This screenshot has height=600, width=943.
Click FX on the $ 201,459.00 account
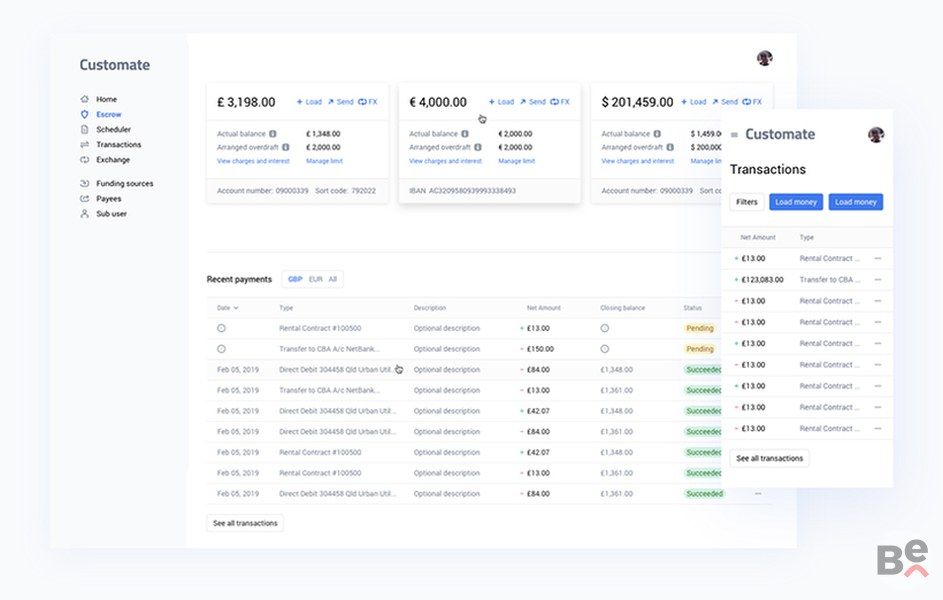[752, 102]
